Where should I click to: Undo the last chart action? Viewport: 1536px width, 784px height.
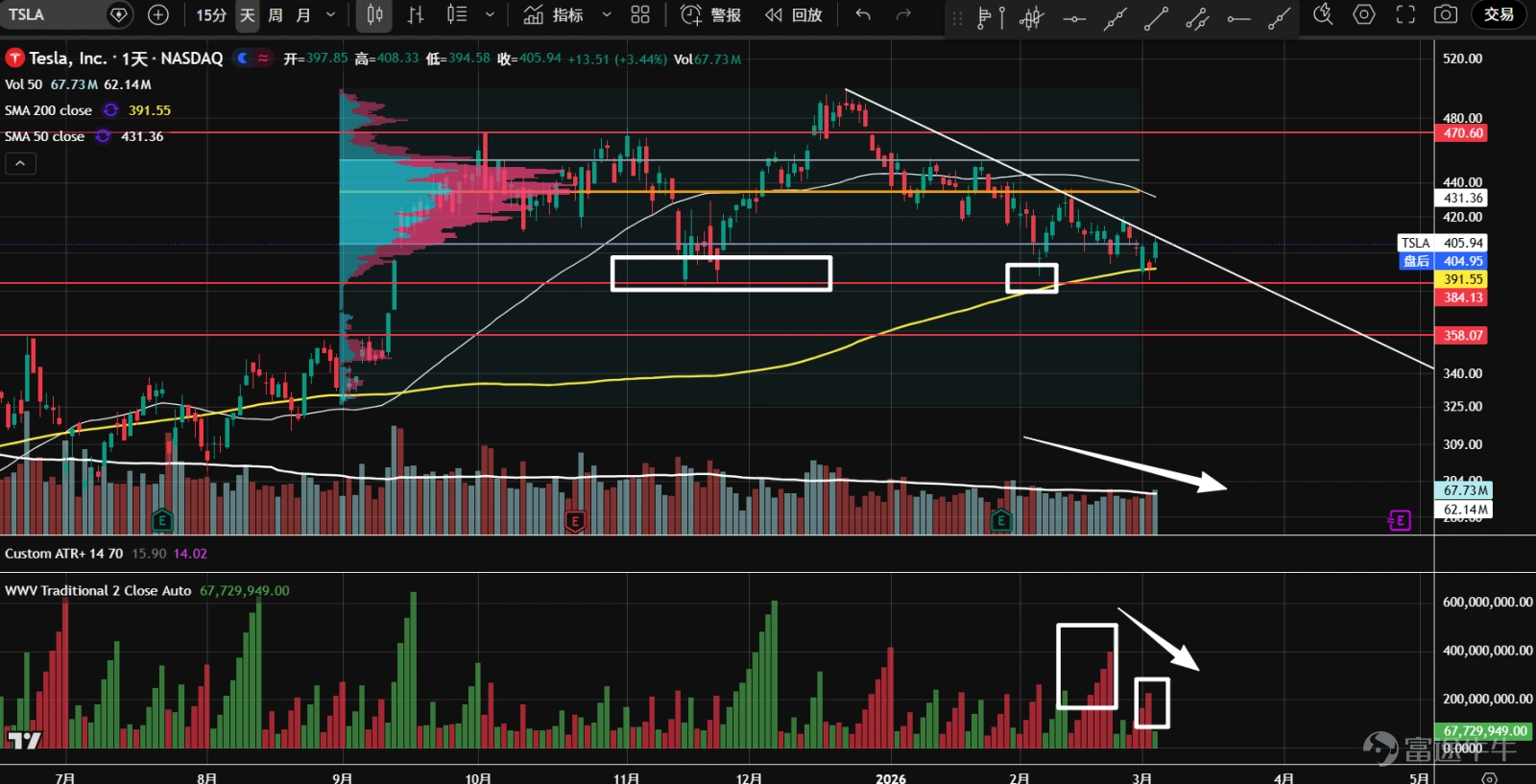(x=863, y=15)
